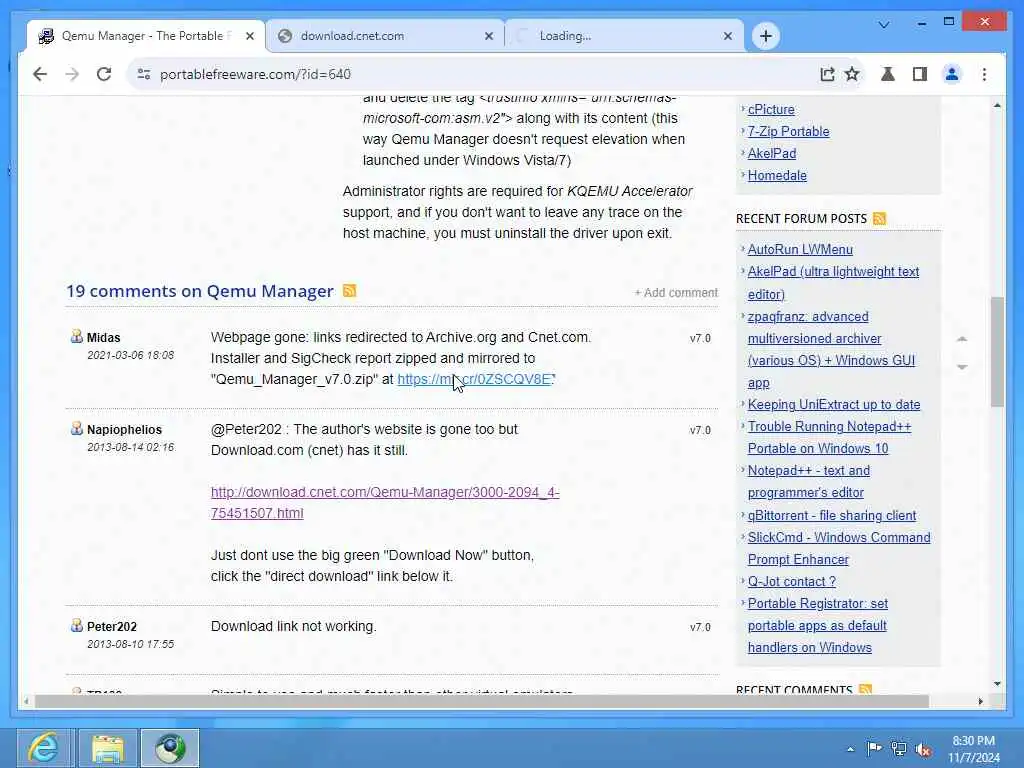Screen dimensions: 1024x768
Task: Click the vertical scrollbar thumb
Action: pyautogui.click(x=997, y=351)
